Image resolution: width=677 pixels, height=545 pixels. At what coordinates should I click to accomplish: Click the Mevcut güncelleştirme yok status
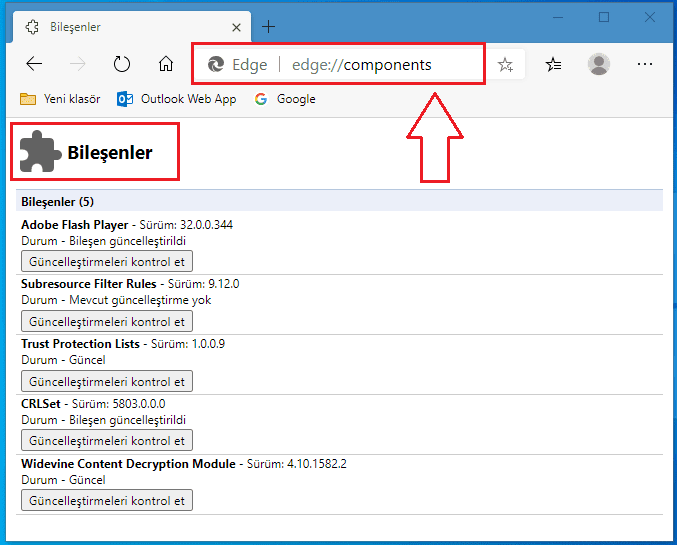tap(140, 300)
